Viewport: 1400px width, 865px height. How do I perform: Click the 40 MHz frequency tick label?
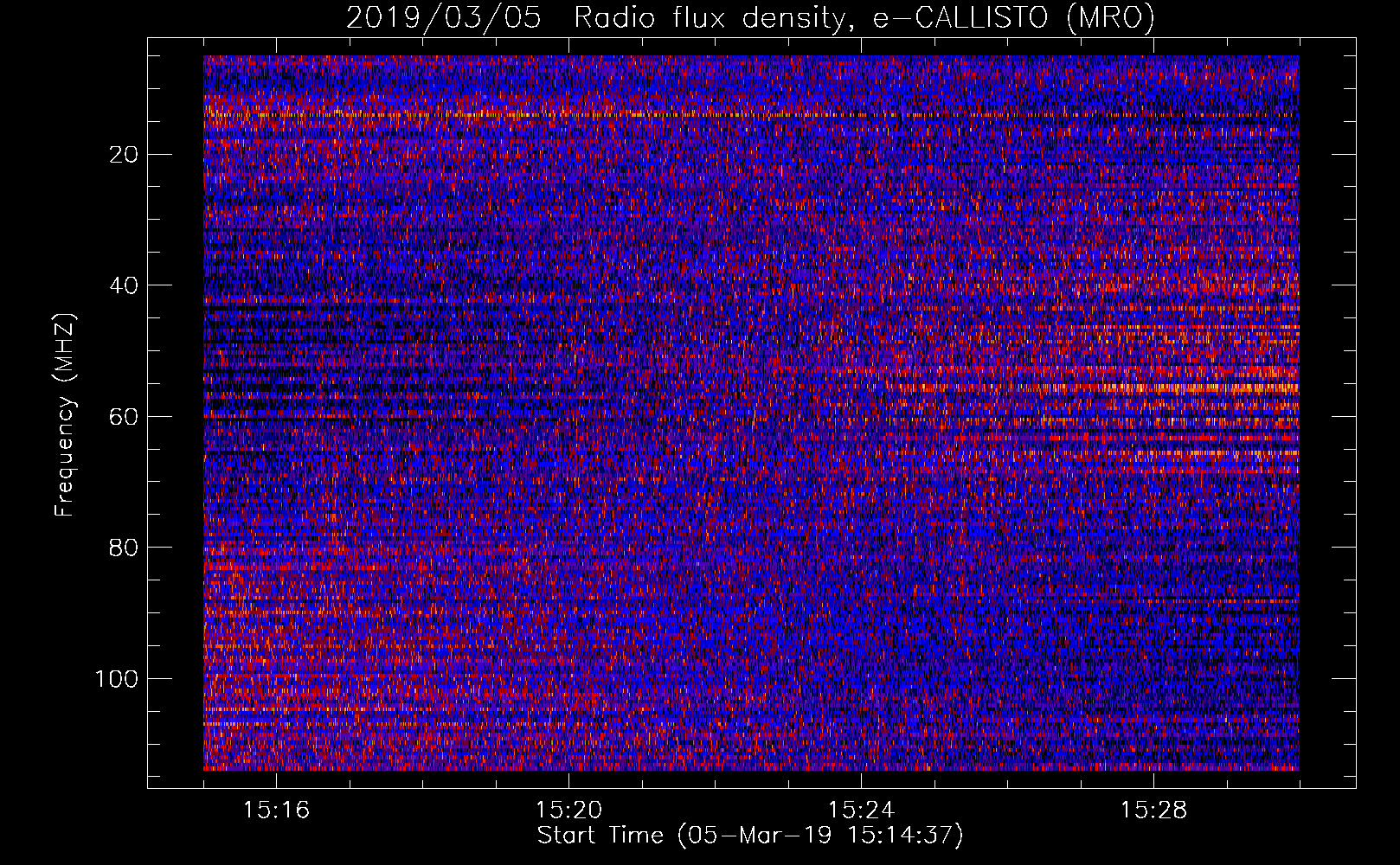click(x=125, y=285)
